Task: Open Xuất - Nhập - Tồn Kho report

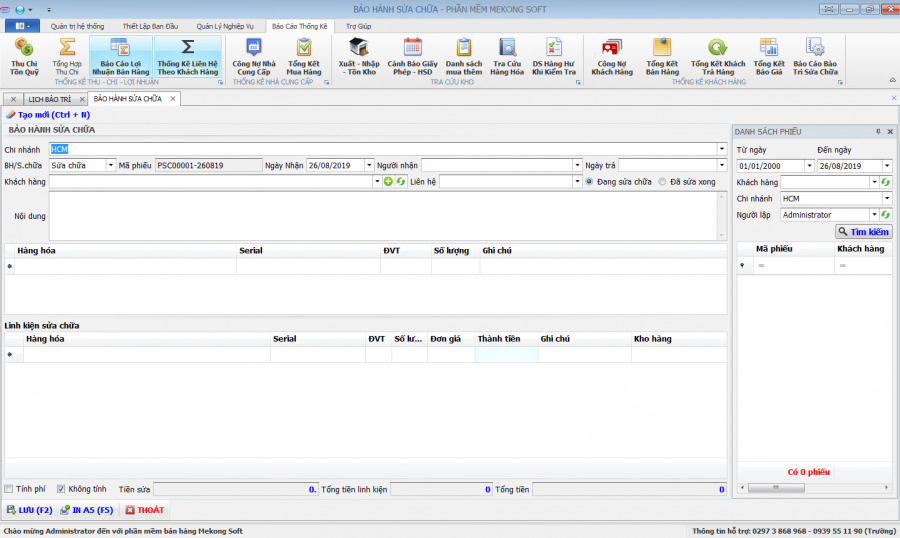Action: click(x=359, y=56)
